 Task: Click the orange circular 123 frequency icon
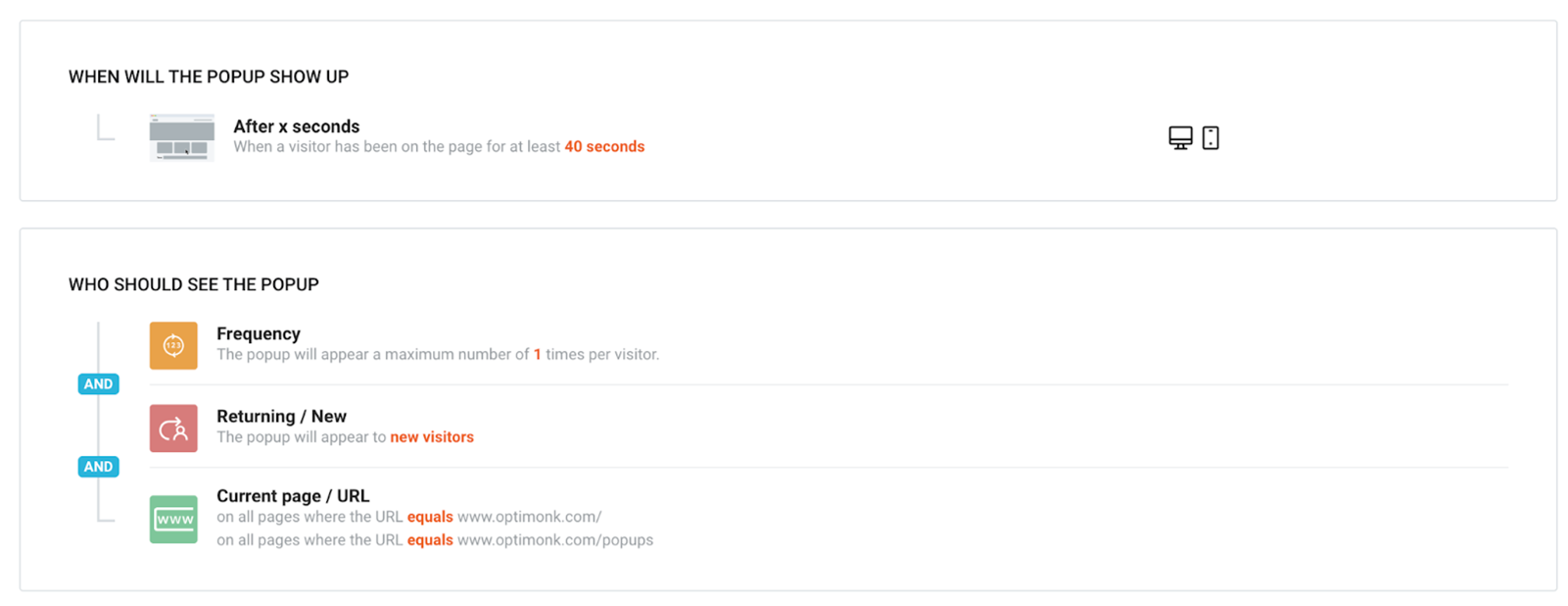[173, 345]
